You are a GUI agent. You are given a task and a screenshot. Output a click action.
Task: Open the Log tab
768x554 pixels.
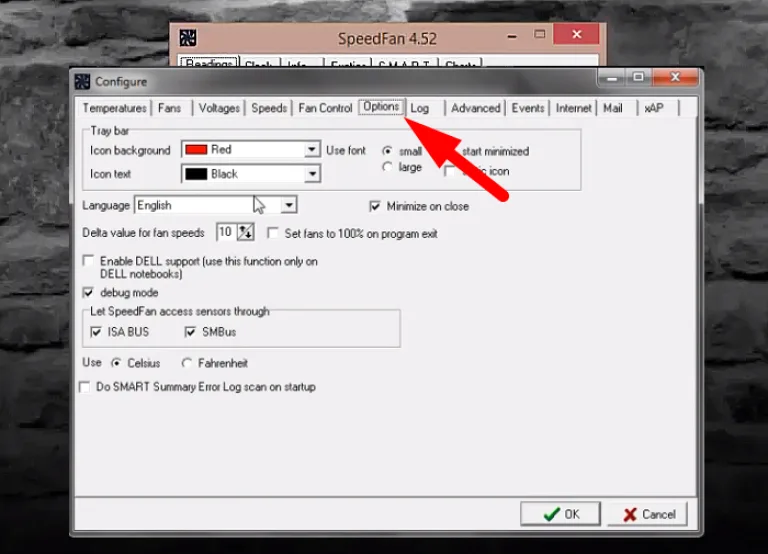(420, 108)
